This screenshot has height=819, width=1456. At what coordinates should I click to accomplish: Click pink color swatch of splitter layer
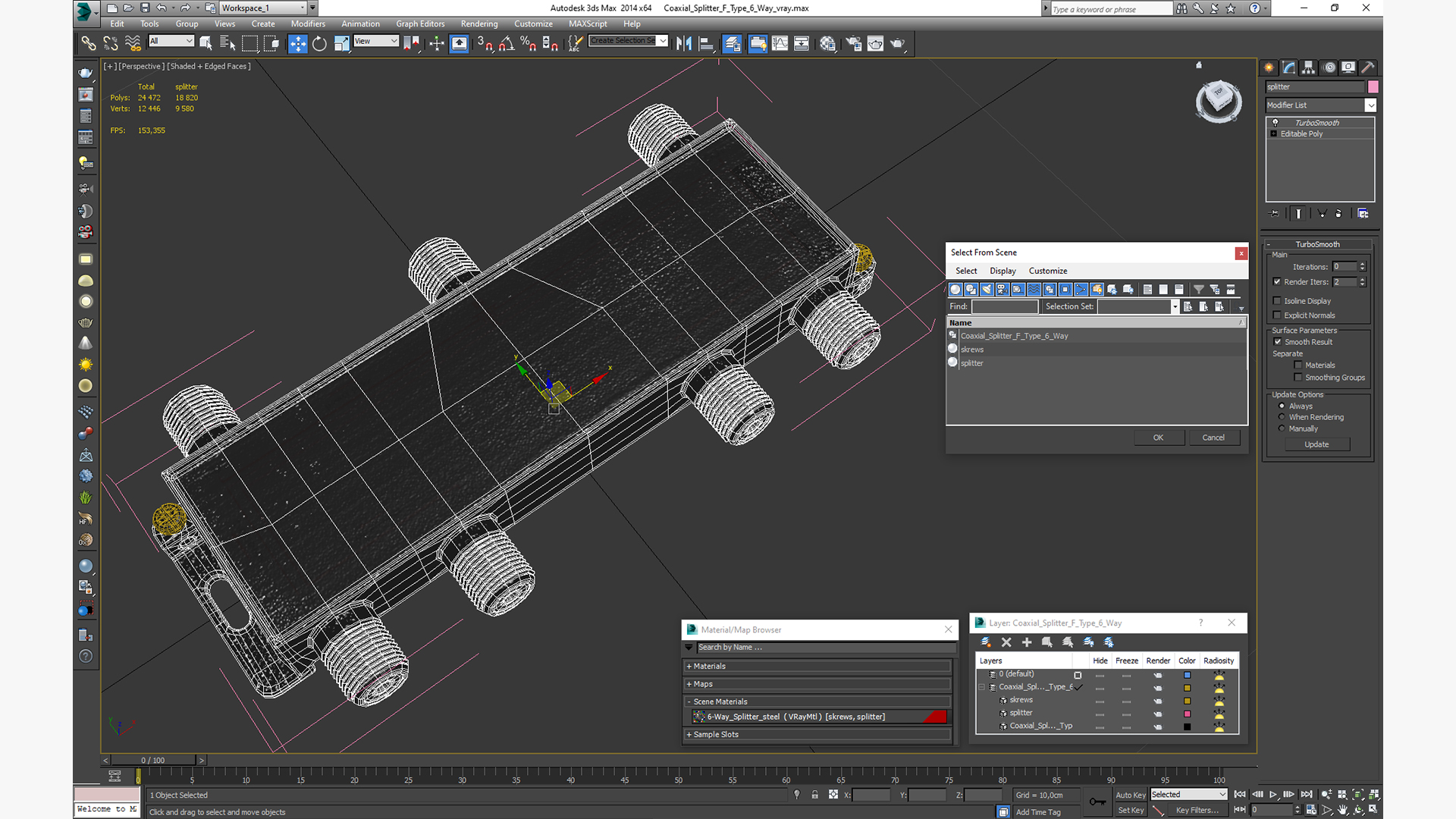click(1188, 714)
